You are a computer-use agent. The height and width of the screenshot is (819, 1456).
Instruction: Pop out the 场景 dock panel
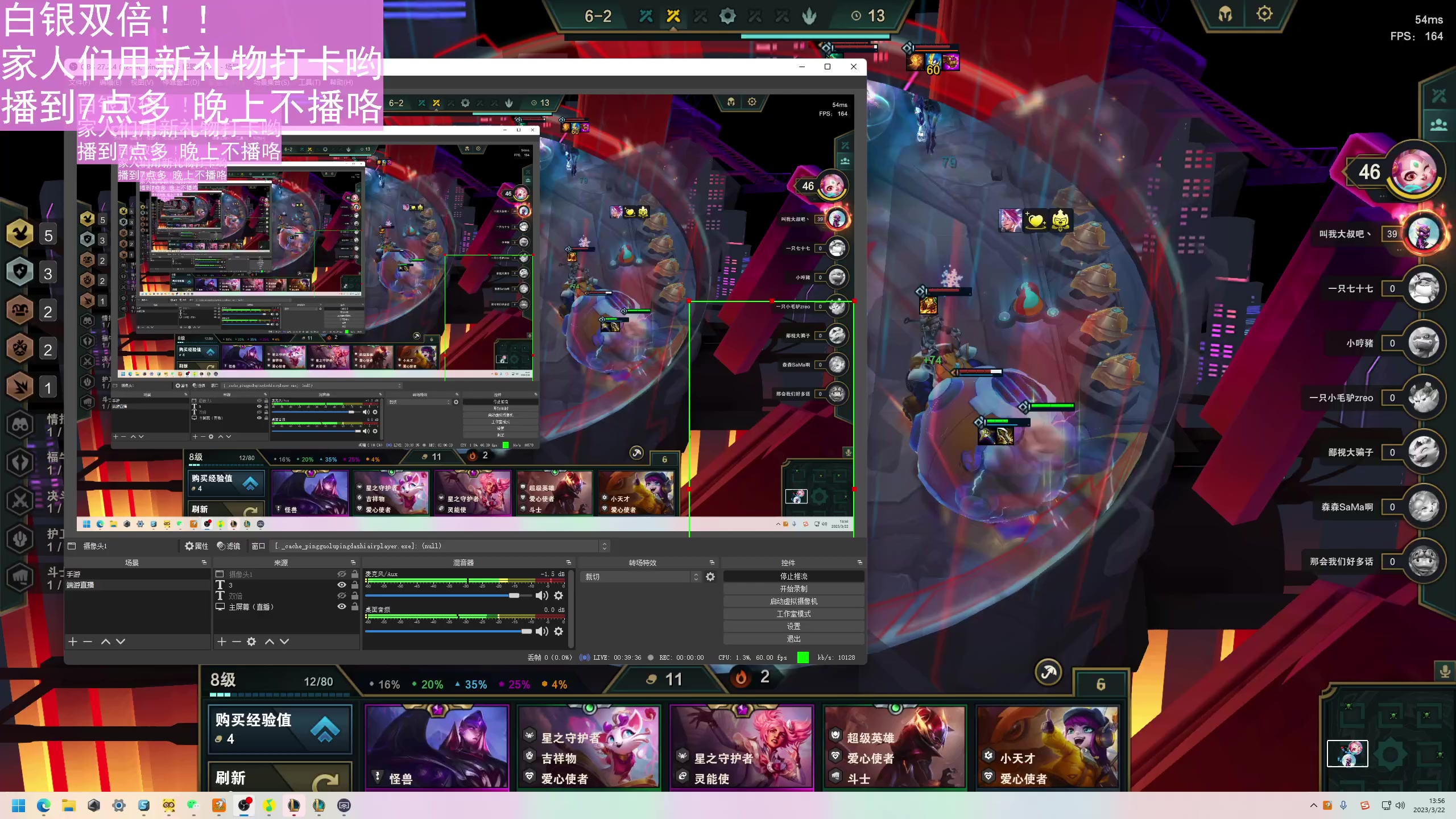point(204,562)
